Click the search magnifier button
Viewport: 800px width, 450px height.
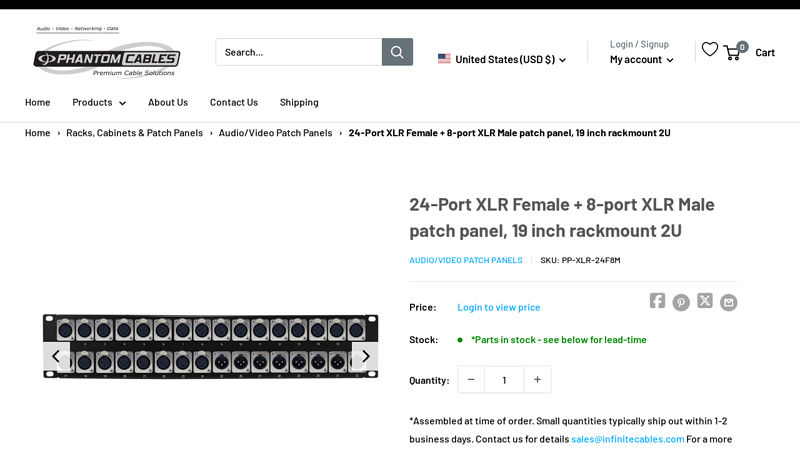pos(397,52)
